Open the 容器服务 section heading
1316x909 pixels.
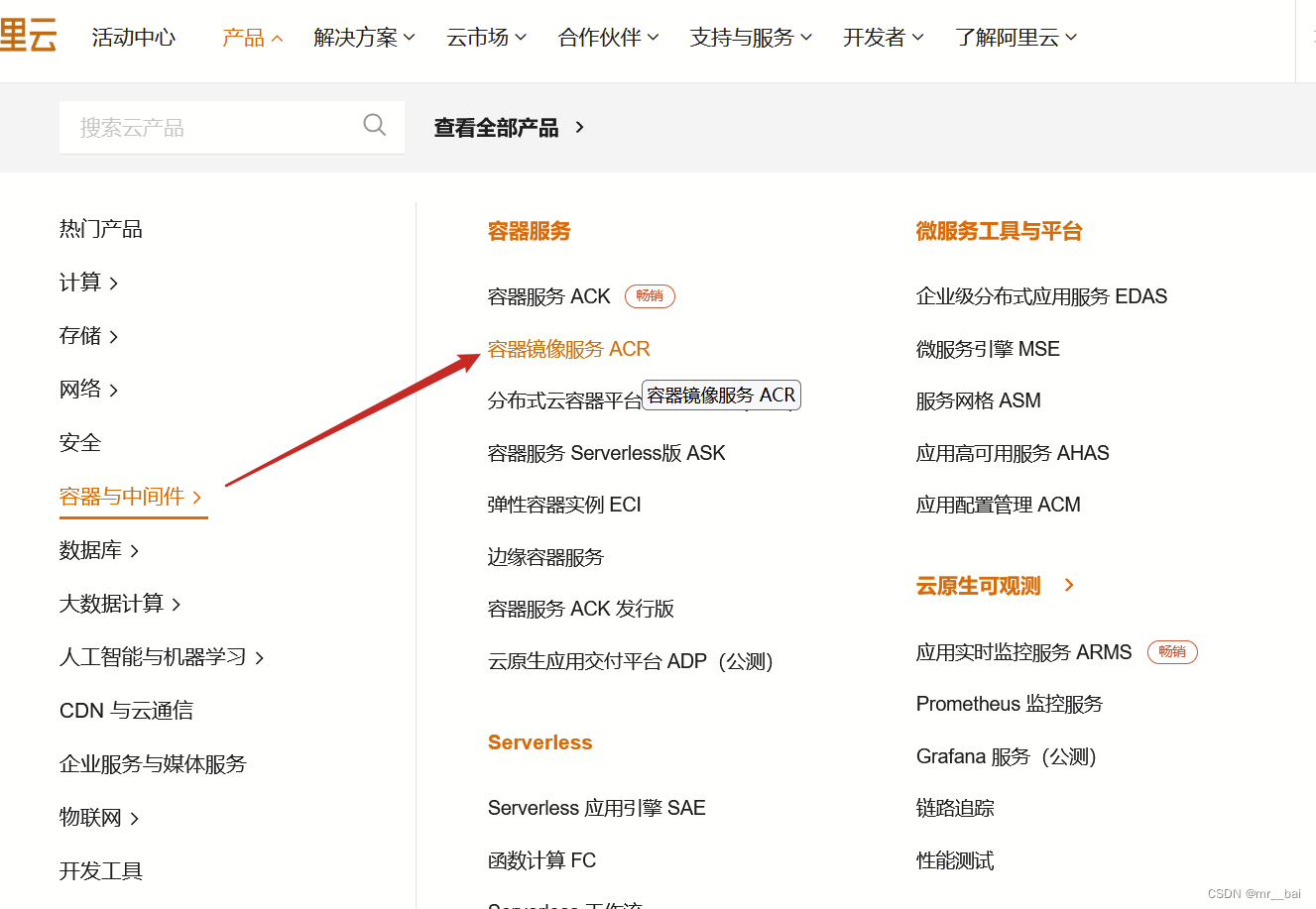[530, 231]
